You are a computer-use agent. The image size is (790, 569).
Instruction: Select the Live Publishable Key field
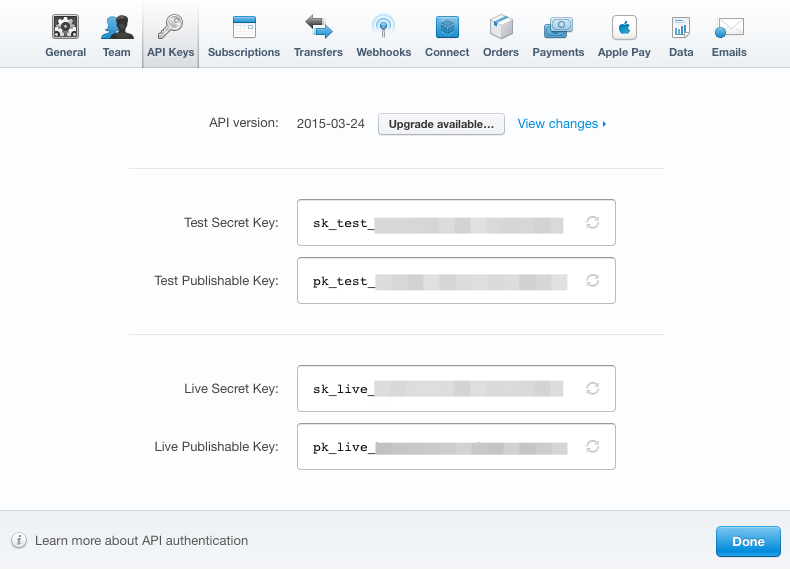pos(456,446)
